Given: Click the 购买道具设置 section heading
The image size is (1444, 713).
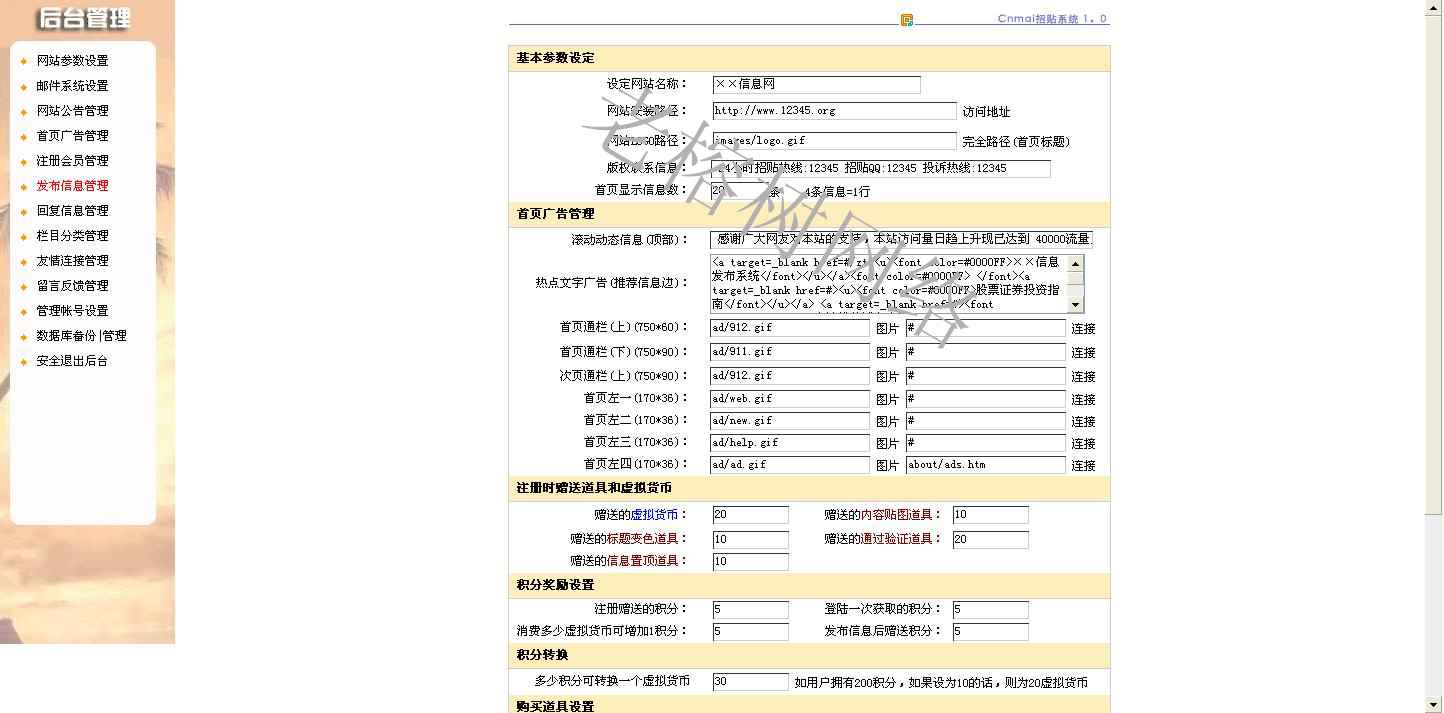Looking at the screenshot, I should click(555, 706).
